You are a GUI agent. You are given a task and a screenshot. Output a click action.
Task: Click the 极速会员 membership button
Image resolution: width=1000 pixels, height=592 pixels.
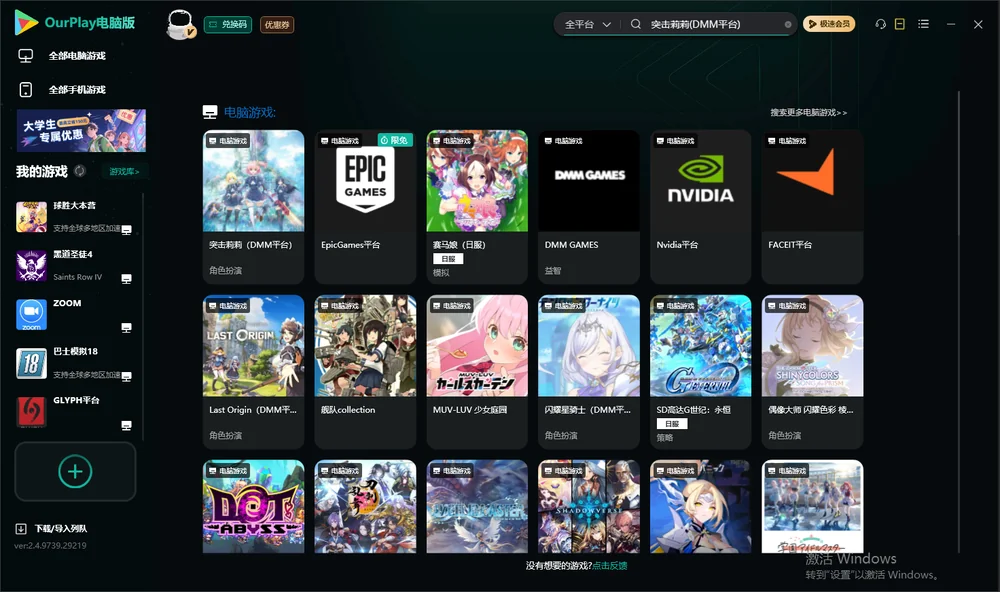tap(829, 24)
